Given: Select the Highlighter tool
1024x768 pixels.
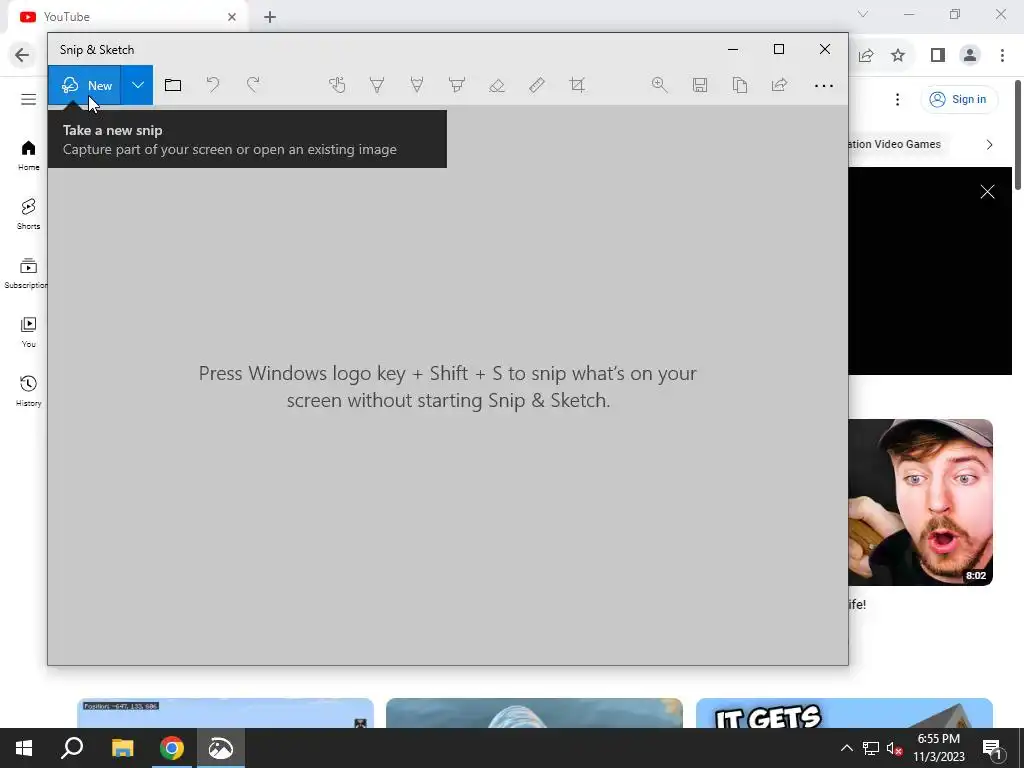Looking at the screenshot, I should [x=456, y=85].
